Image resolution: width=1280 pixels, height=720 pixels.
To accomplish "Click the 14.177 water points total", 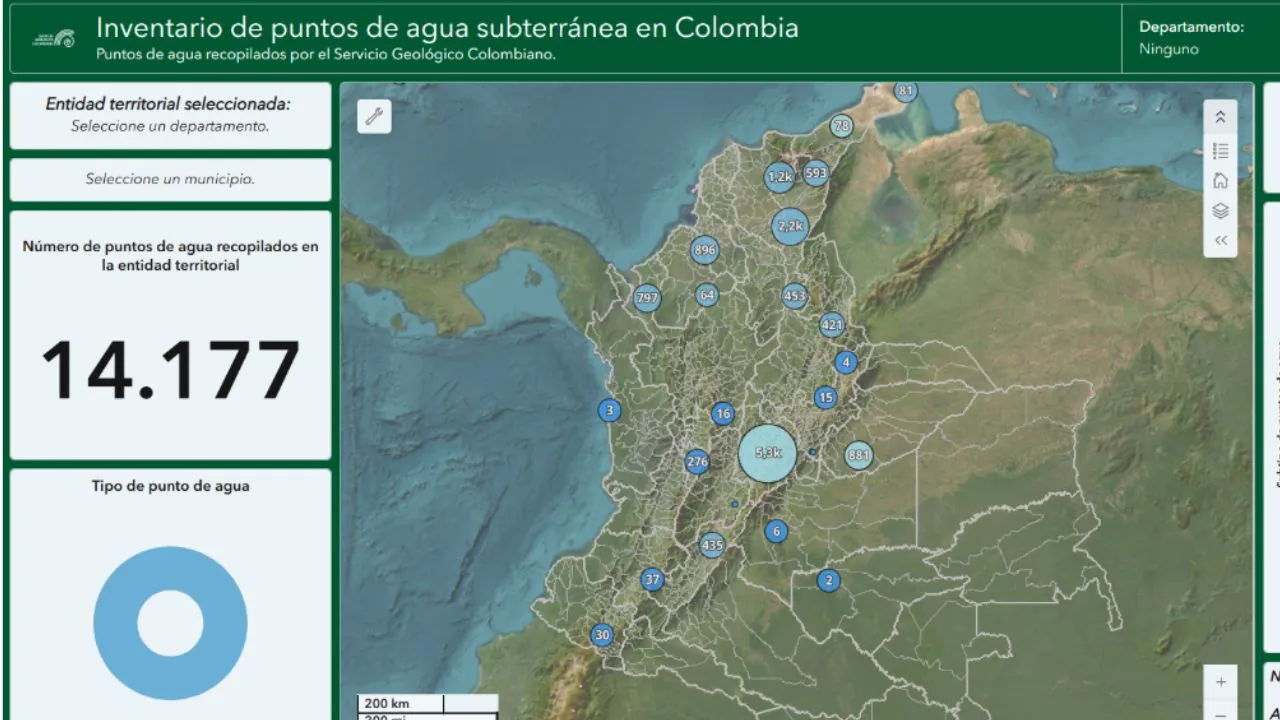I will (x=170, y=369).
